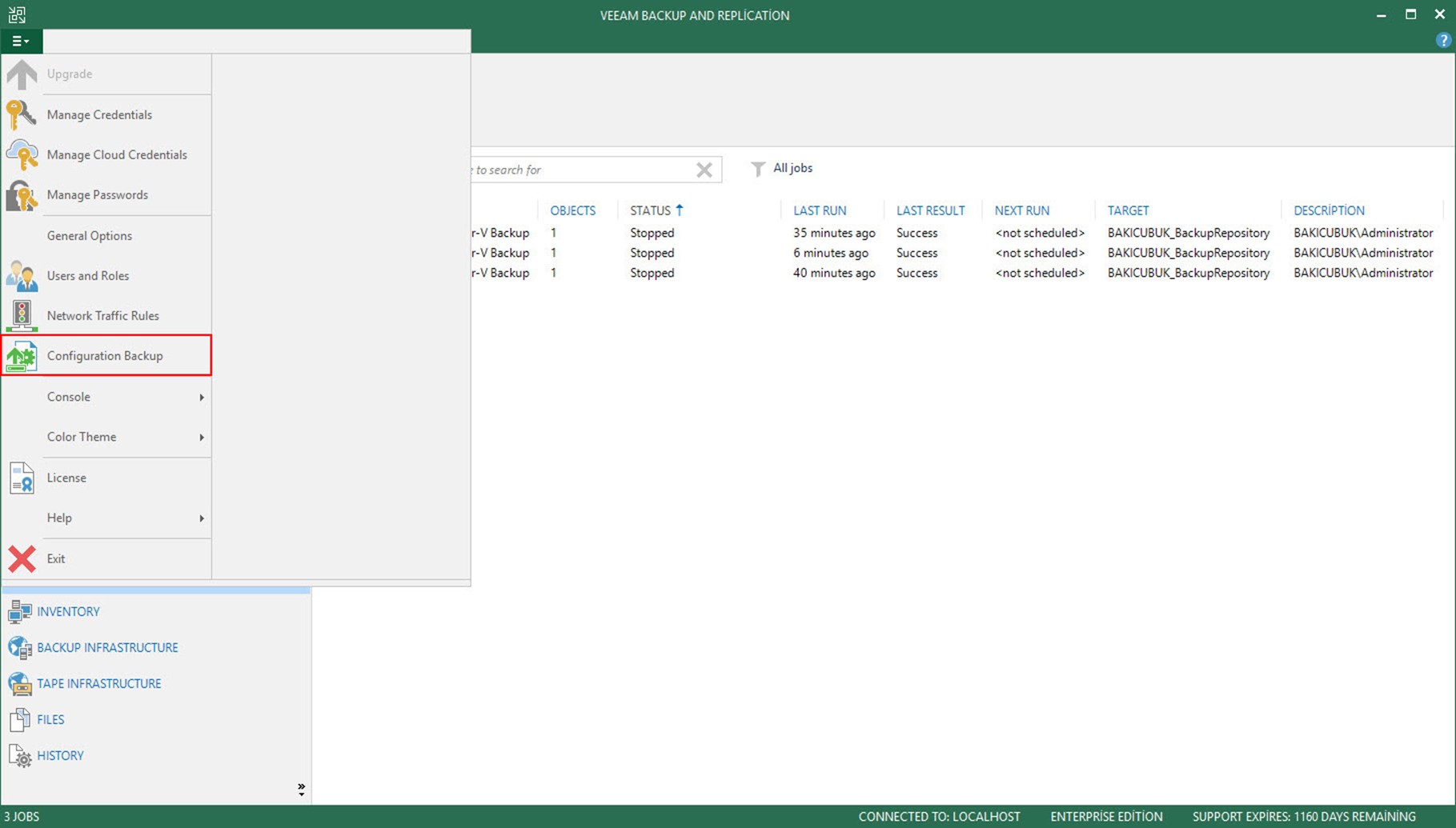Expand the Help submenu arrow

202,518
